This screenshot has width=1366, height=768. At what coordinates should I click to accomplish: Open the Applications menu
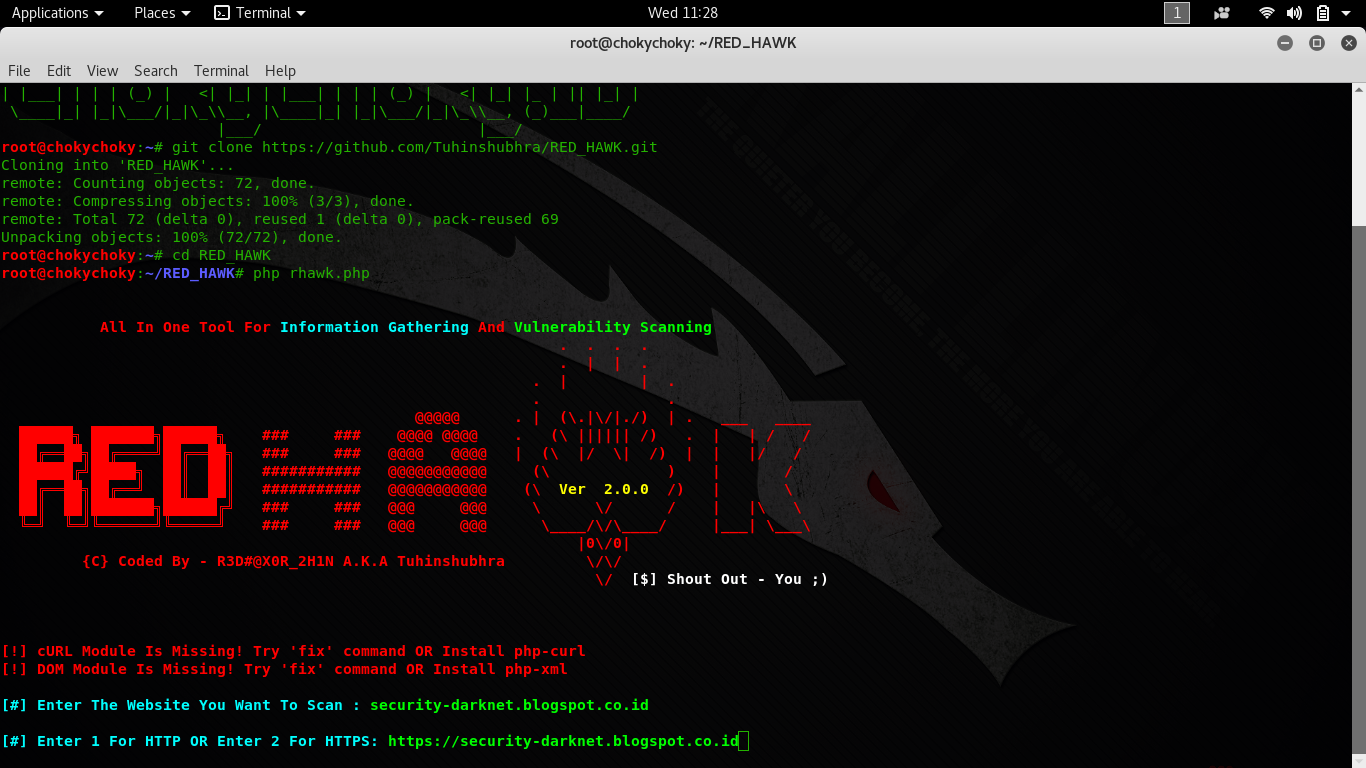(x=57, y=13)
